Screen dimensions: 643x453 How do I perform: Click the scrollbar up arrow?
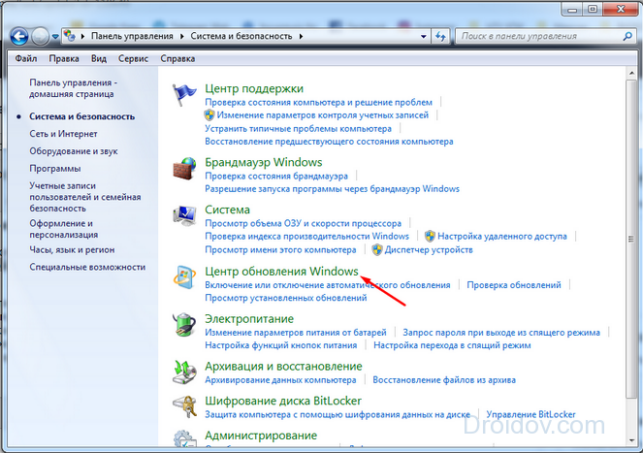pyautogui.click(x=631, y=73)
